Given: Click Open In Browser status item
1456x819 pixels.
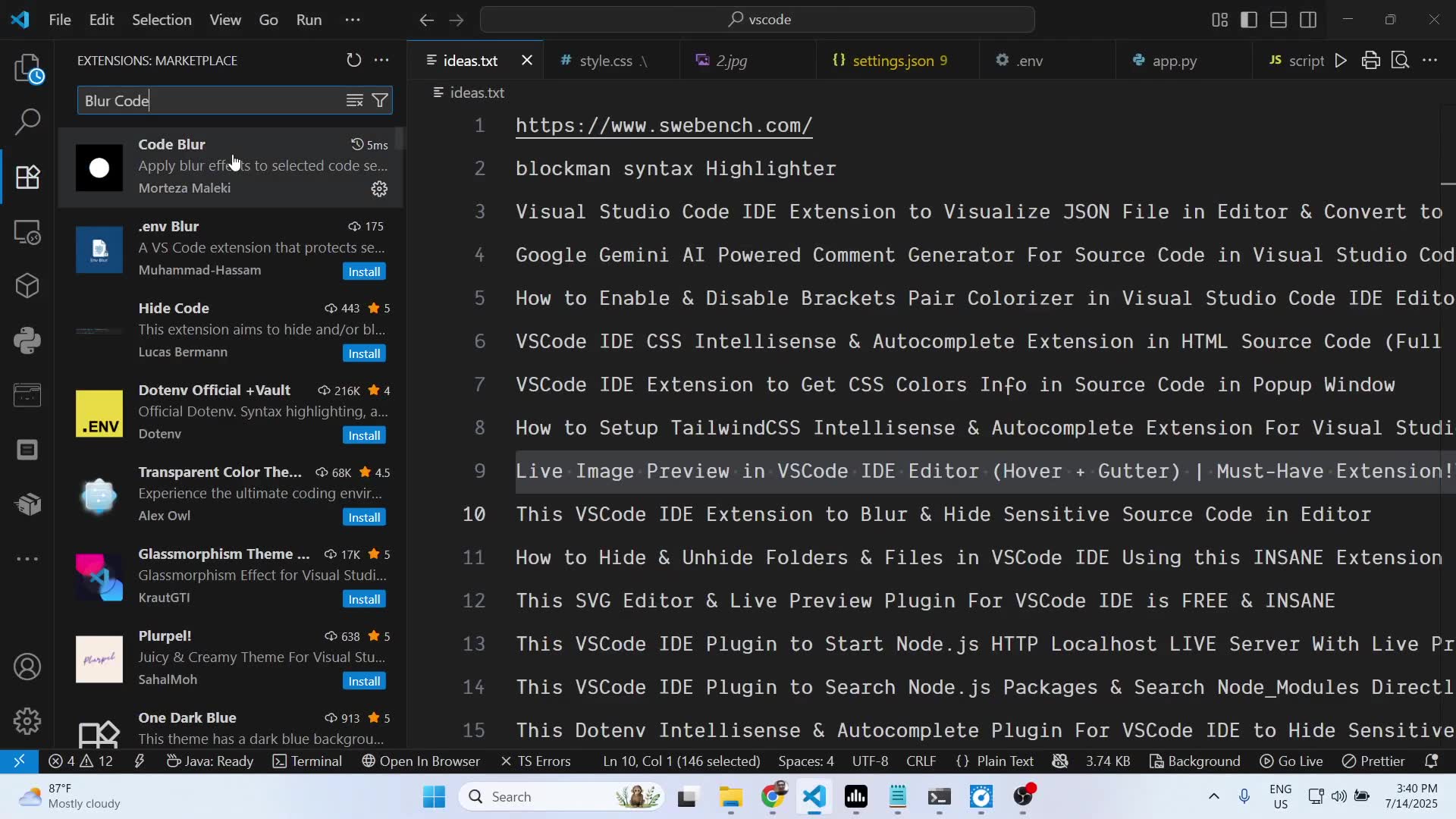Looking at the screenshot, I should pyautogui.click(x=421, y=761).
